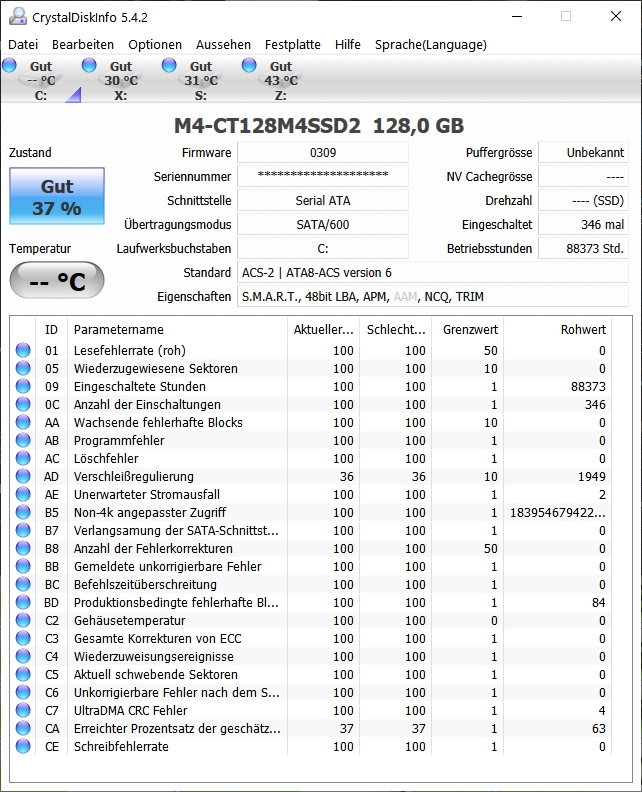Open the Aussehen menu

click(223, 44)
